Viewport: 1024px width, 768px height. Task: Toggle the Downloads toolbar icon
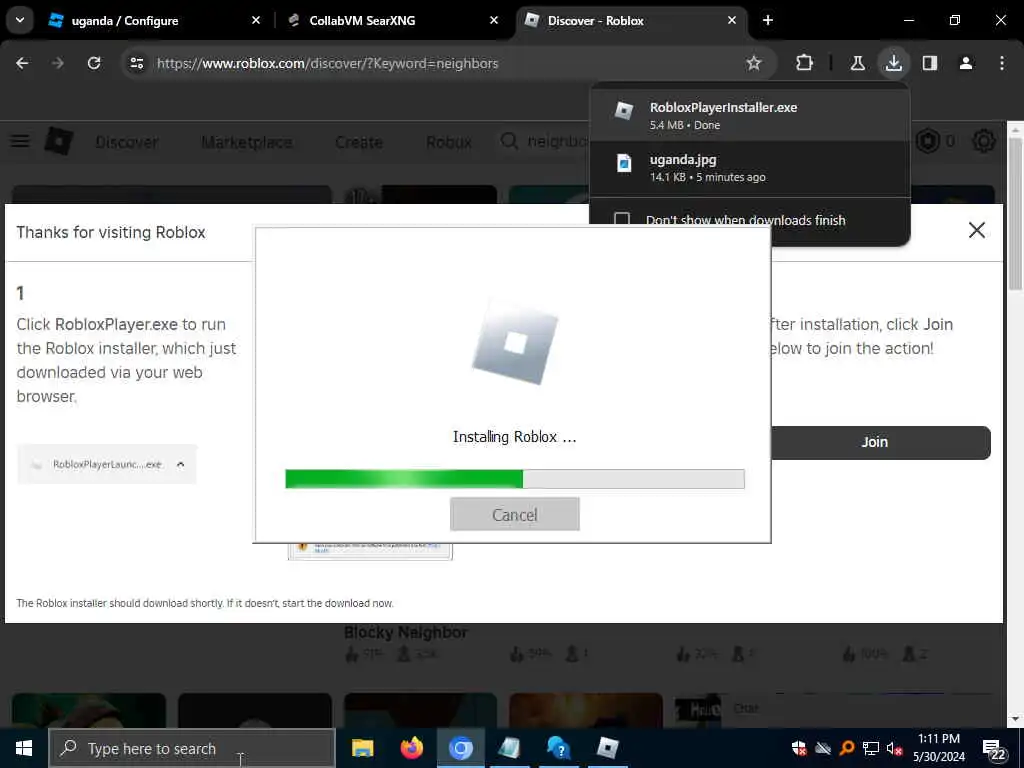[x=893, y=63]
